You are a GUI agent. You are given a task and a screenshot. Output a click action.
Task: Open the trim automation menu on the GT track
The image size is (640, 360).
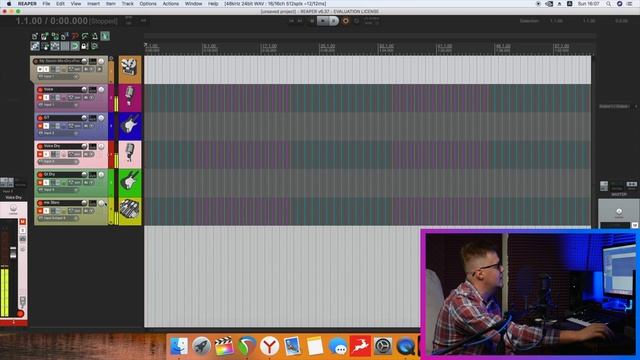(x=75, y=126)
